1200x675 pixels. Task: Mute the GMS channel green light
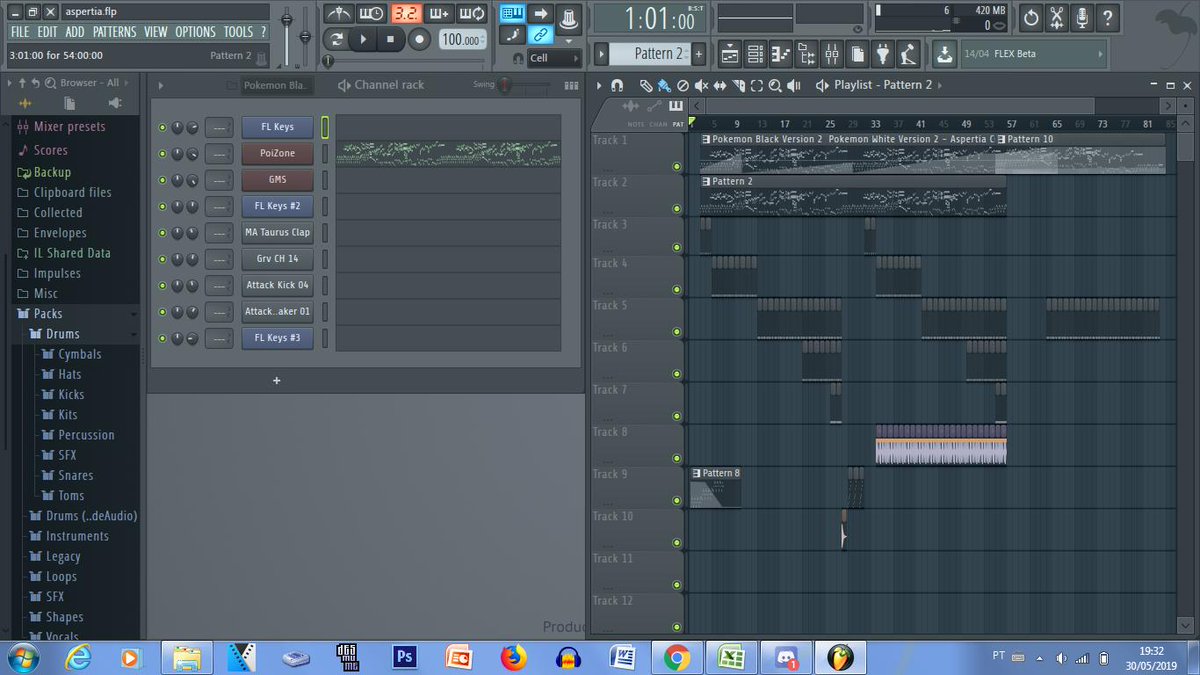point(162,181)
